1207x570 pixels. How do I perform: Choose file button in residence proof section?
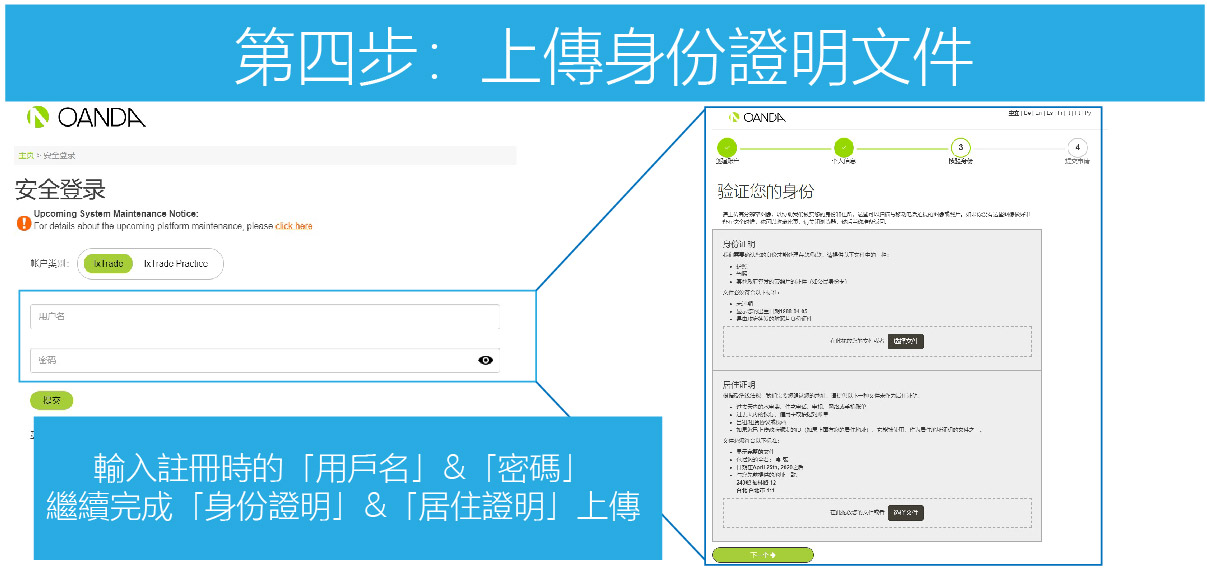905,513
